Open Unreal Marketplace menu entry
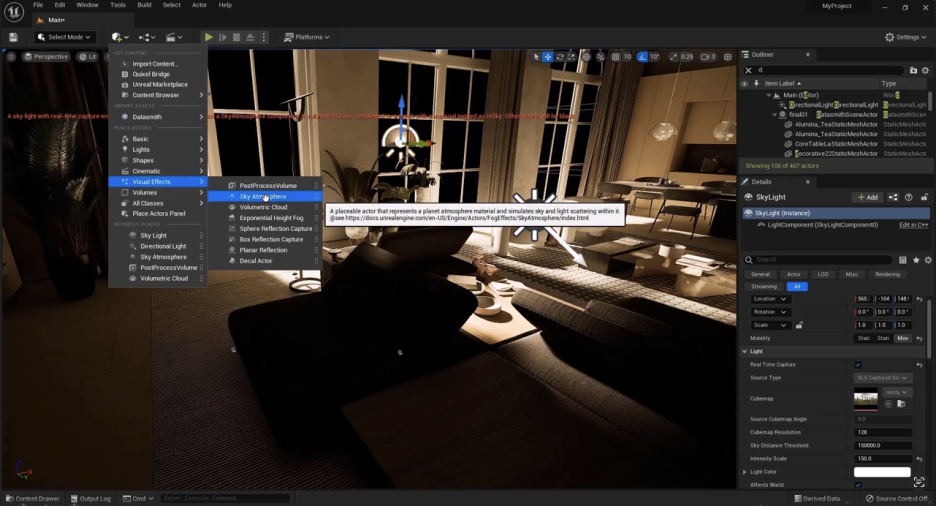The image size is (936, 506). coord(158,84)
